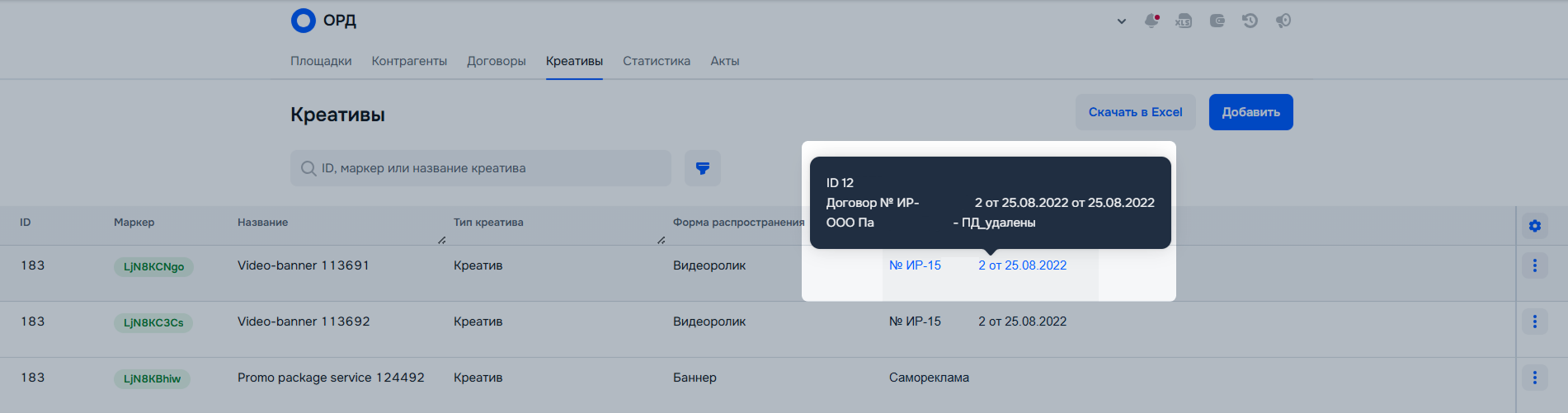Image resolution: width=1568 pixels, height=413 pixels.
Task: Click the Скачать в Excel button
Action: pos(1135,112)
